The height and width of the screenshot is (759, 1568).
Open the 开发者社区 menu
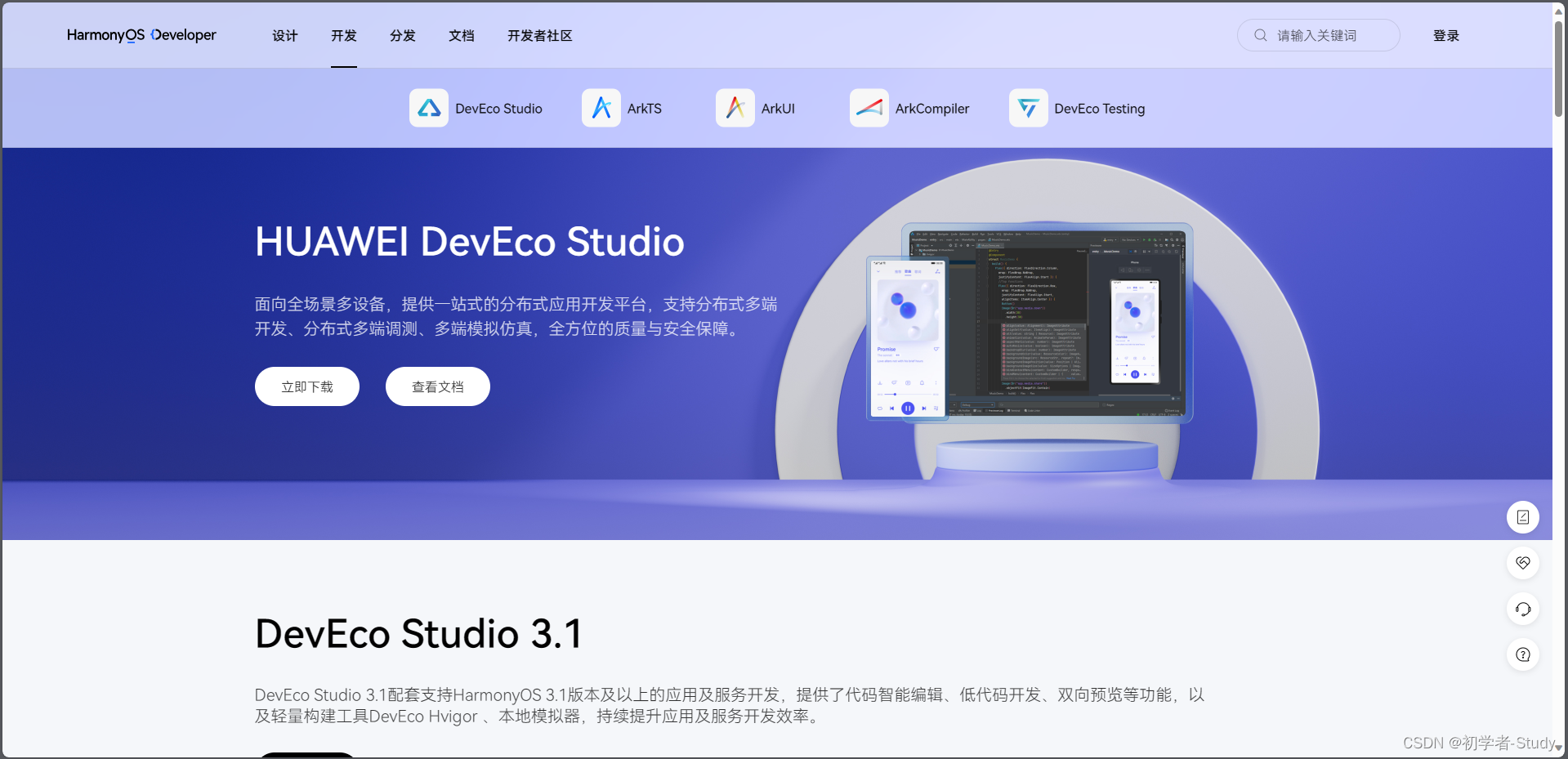(x=540, y=36)
